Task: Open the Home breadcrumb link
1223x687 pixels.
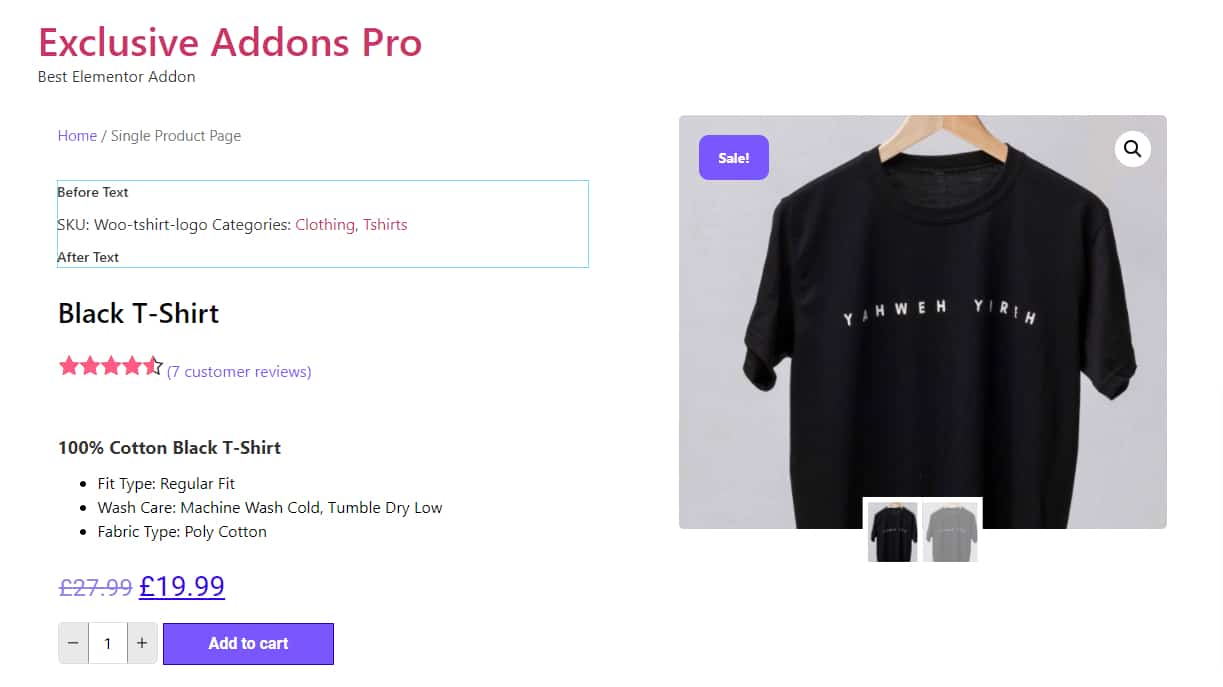Action: (x=77, y=136)
